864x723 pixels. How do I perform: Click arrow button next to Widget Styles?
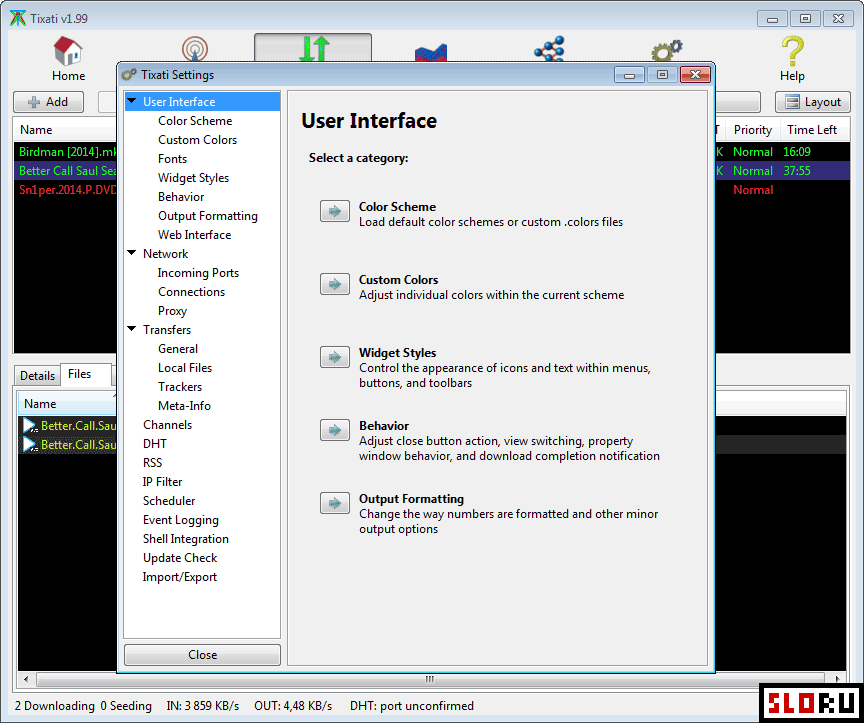[334, 357]
